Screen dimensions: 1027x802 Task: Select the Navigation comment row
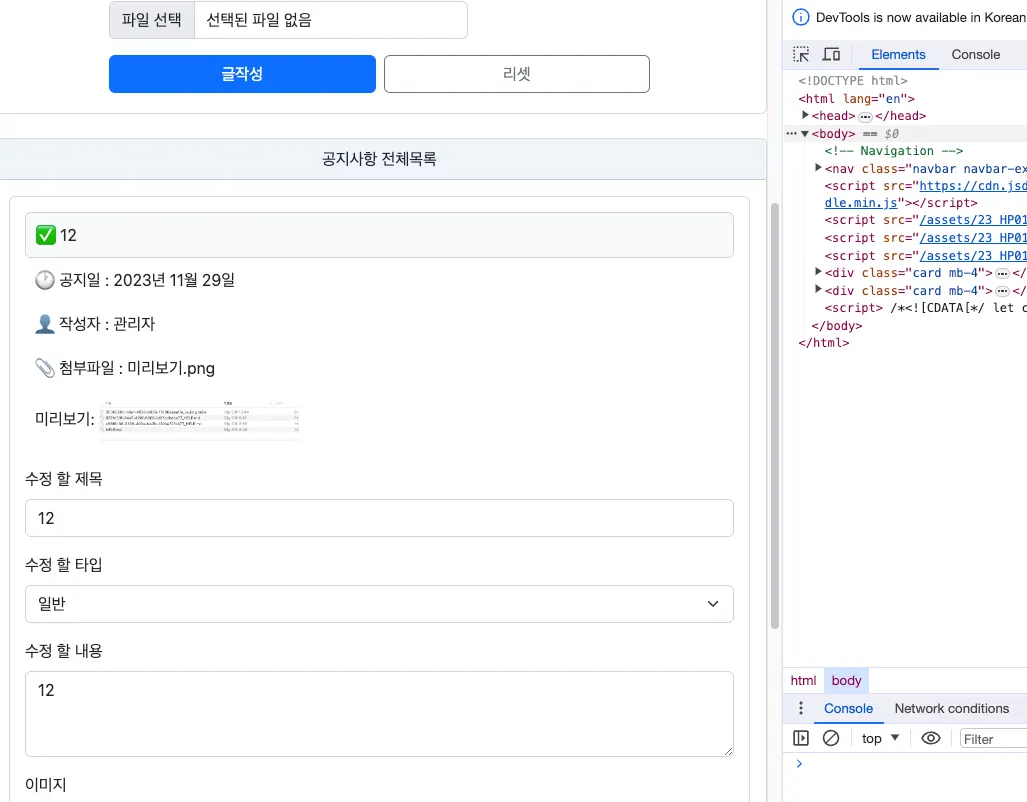893,151
